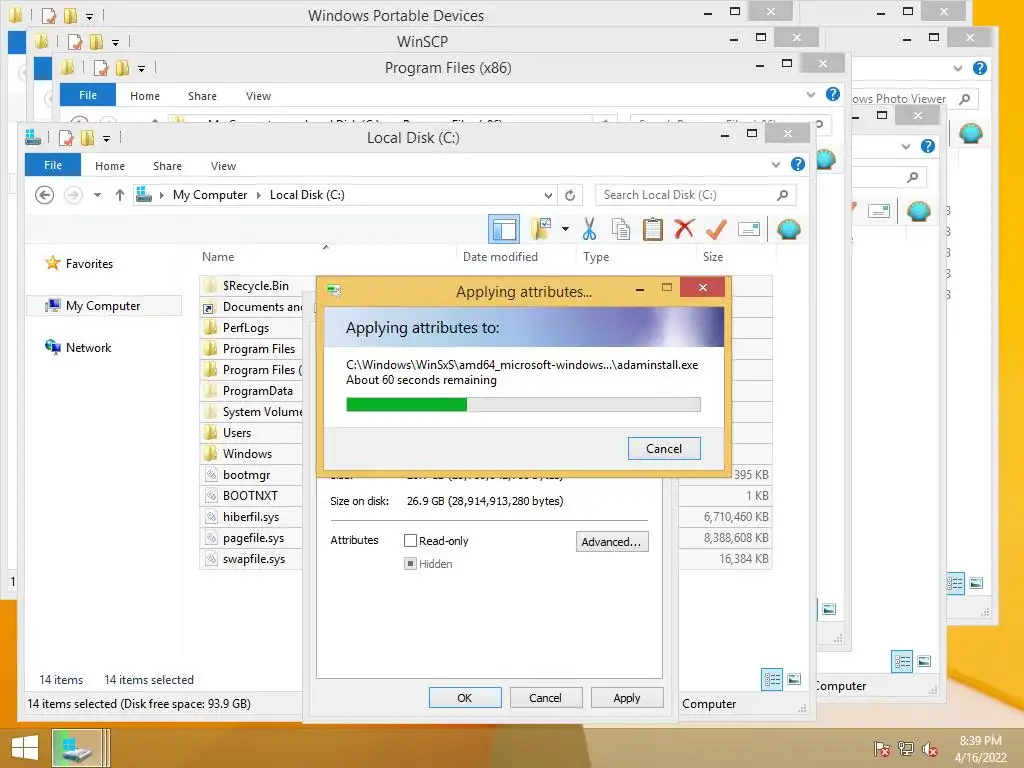Select Favorites in navigation pane
Viewport: 1024px width, 768px height.
pos(89,264)
